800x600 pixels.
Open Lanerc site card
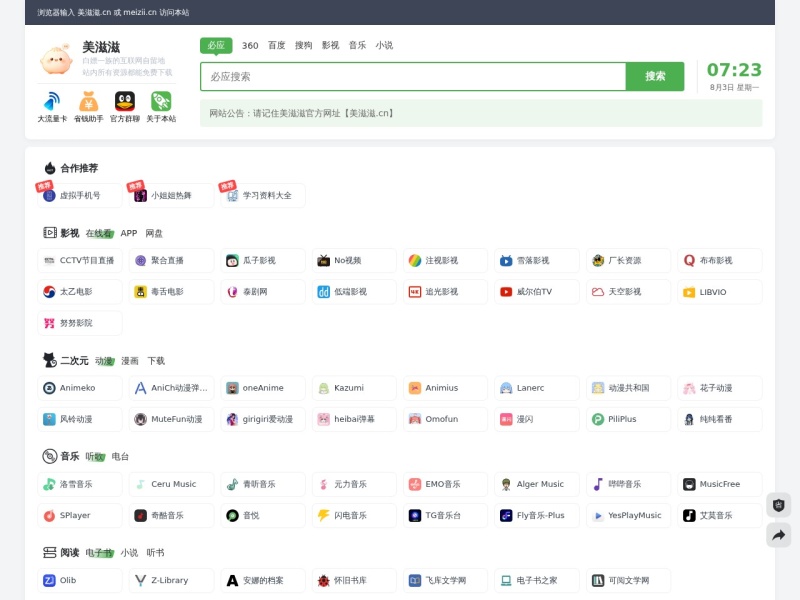[x=537, y=388]
